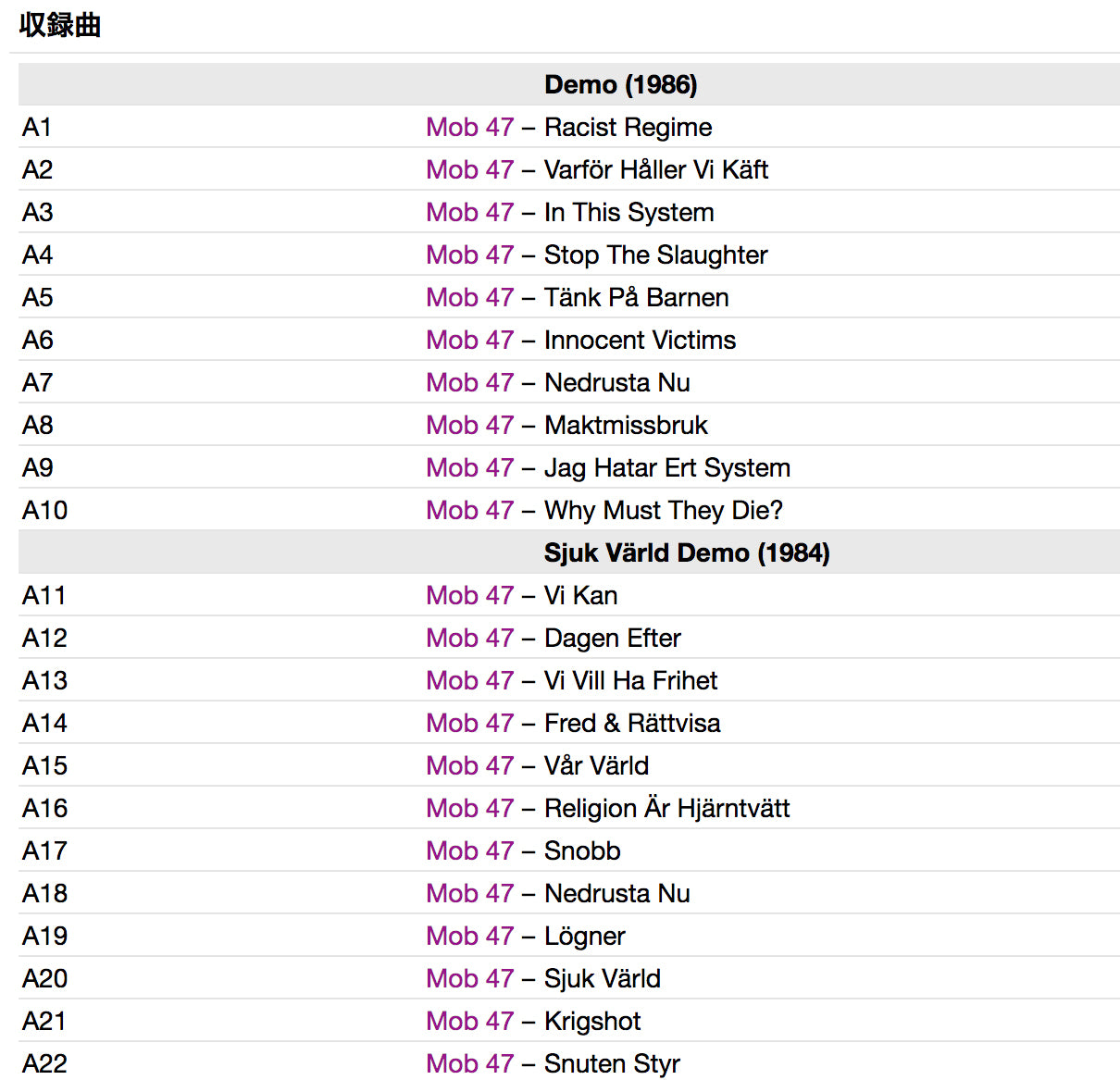Image resolution: width=1120 pixels, height=1080 pixels.
Task: Open Mob 47 link beside In This System
Action: (x=469, y=212)
